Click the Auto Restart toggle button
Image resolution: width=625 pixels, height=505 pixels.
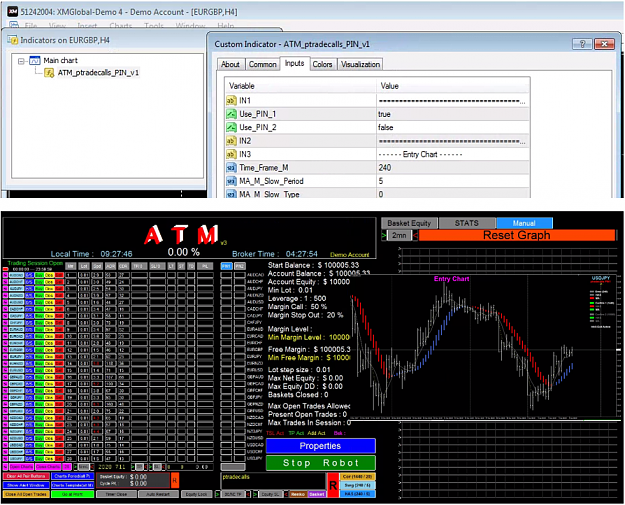pyautogui.click(x=158, y=494)
